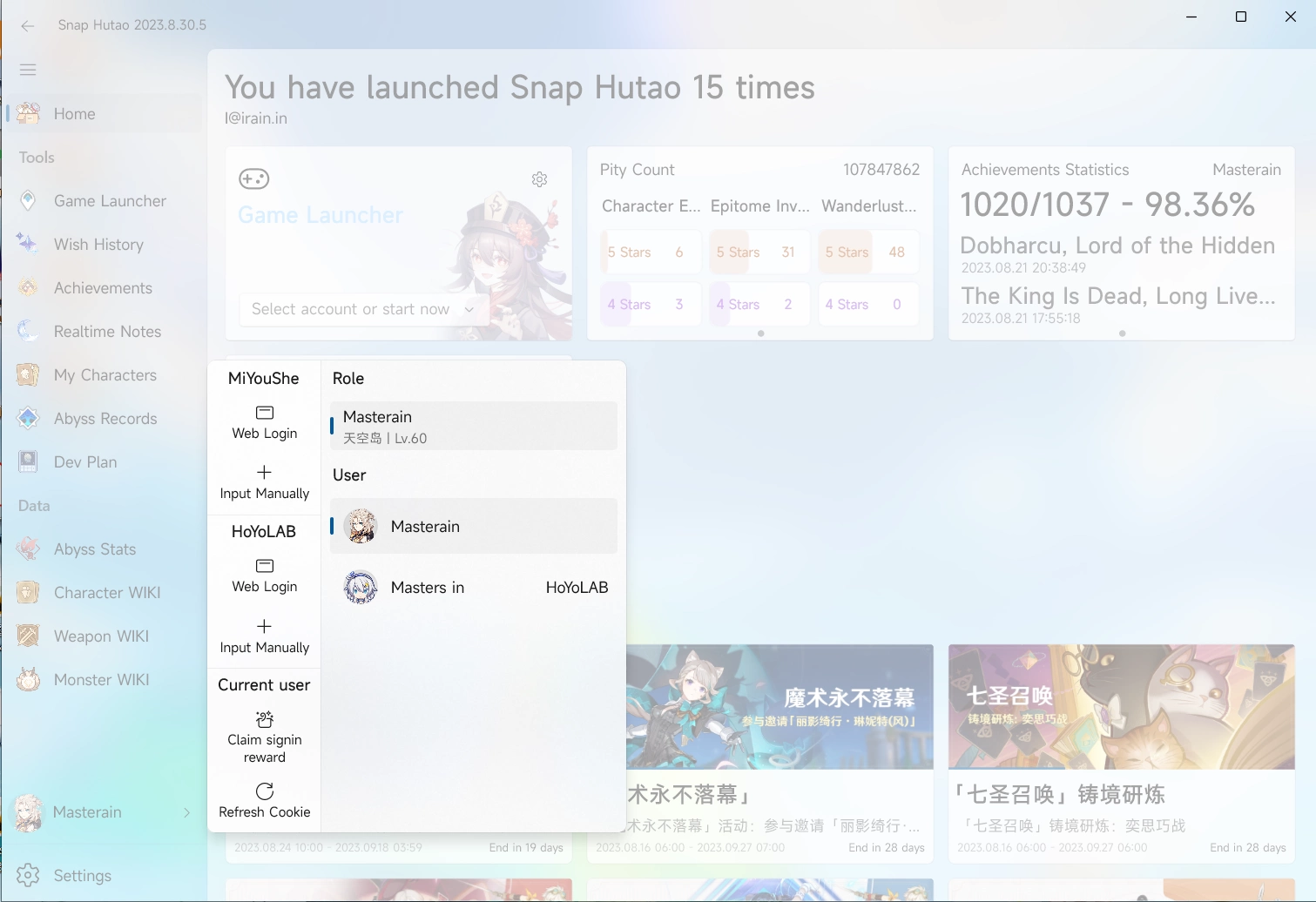Image resolution: width=1316 pixels, height=902 pixels.
Task: Open the Game Launcher card settings gear
Action: pos(540,179)
